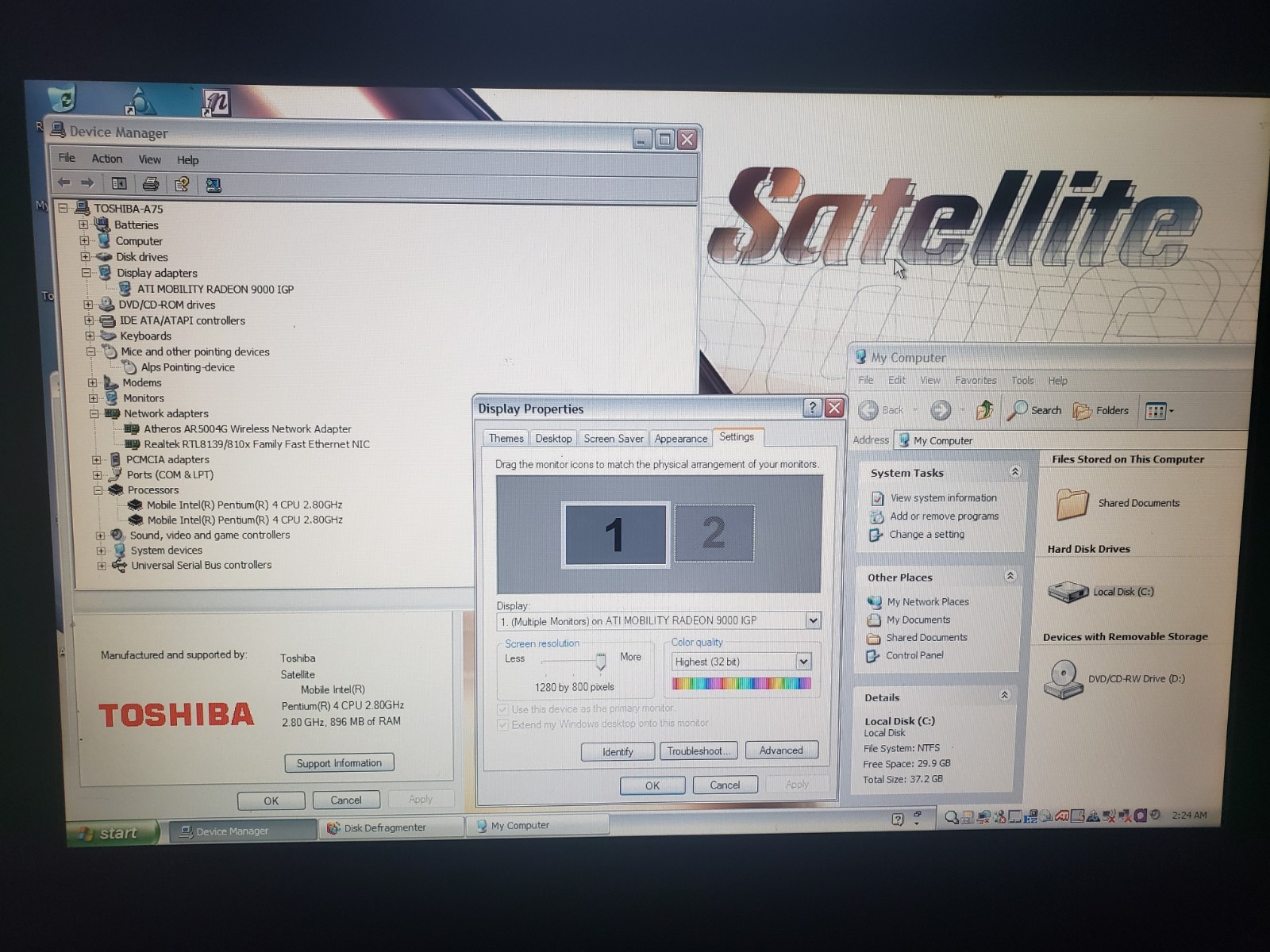Open Device Manager Action menu
The image size is (1270, 952).
point(106,159)
